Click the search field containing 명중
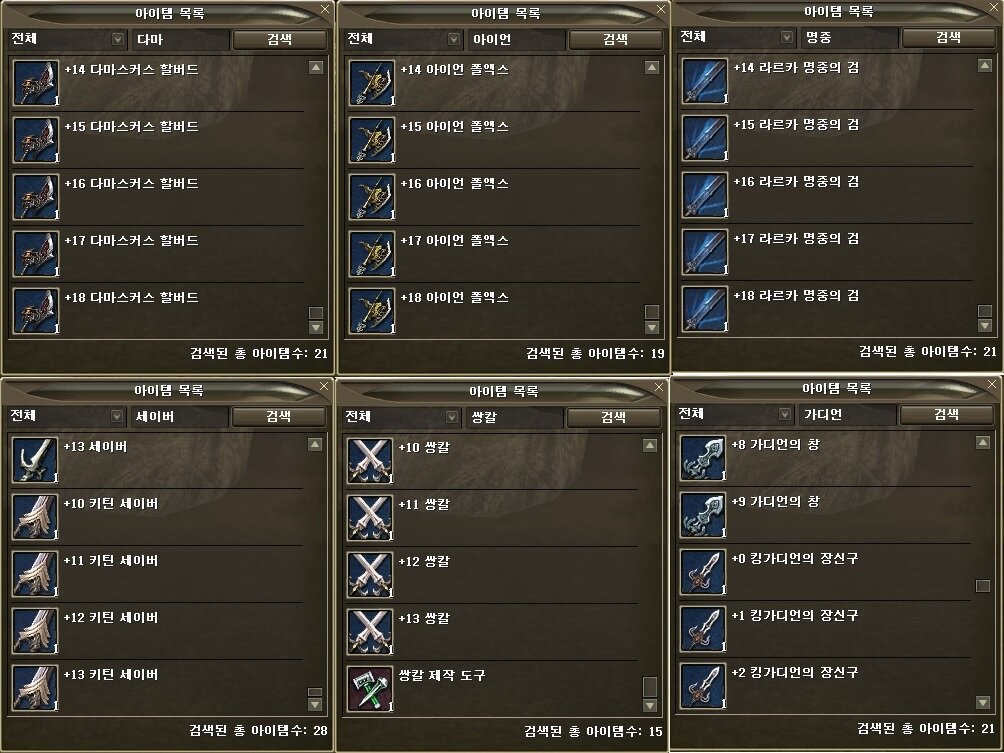This screenshot has width=1004, height=753. tap(848, 38)
